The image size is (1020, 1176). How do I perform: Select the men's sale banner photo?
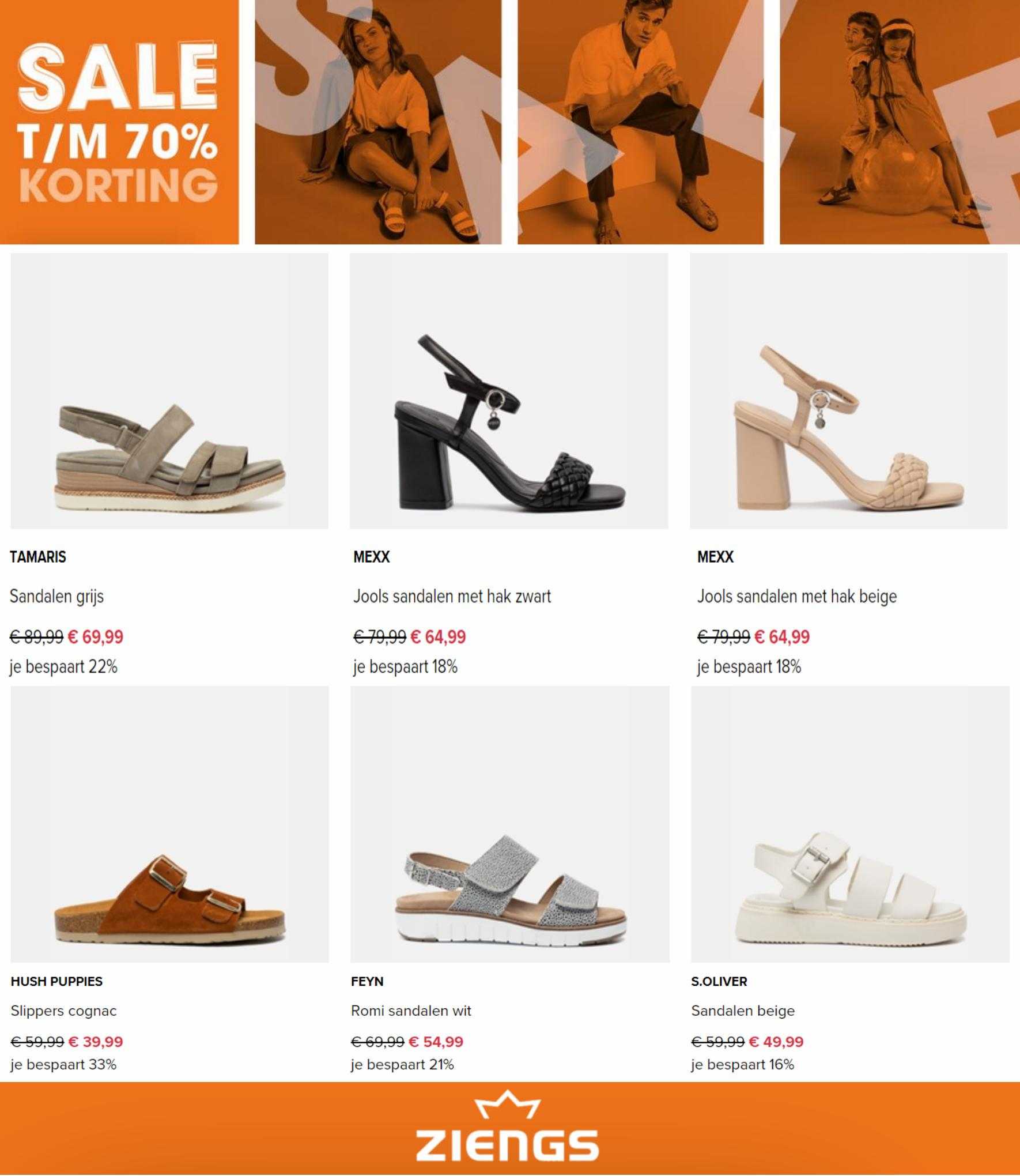[640, 122]
